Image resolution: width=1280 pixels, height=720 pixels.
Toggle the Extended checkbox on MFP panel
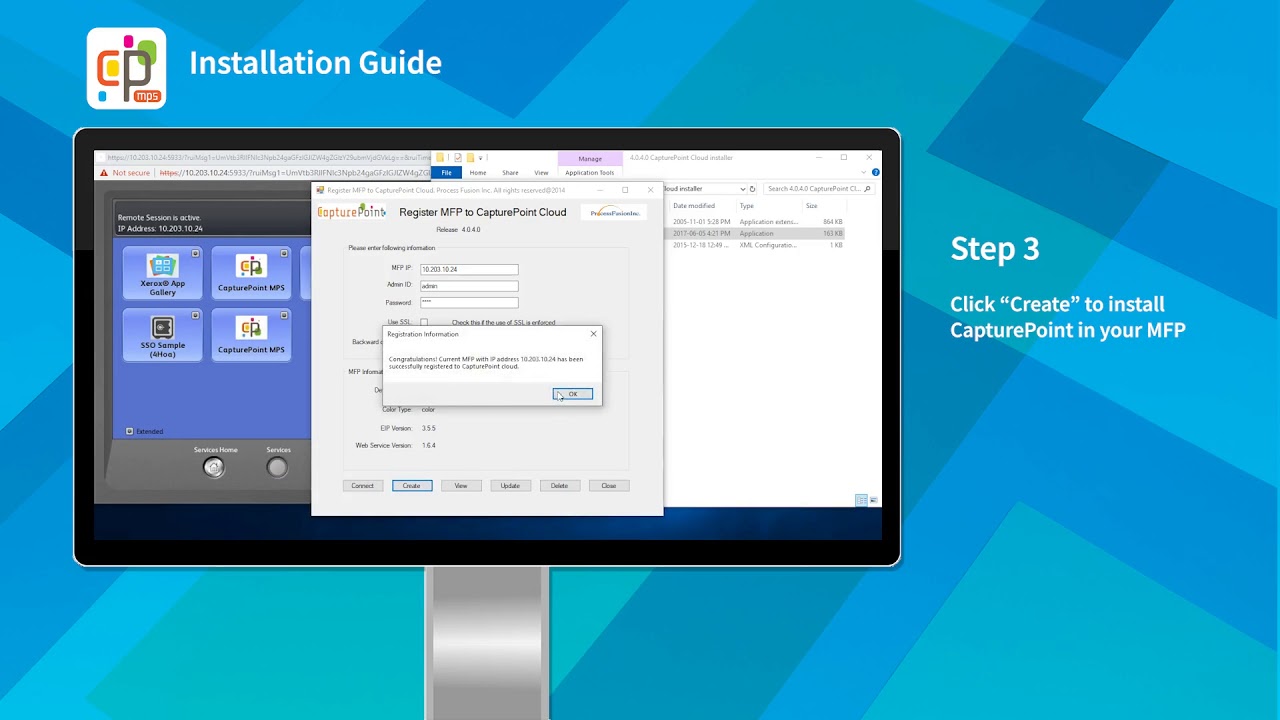(130, 432)
